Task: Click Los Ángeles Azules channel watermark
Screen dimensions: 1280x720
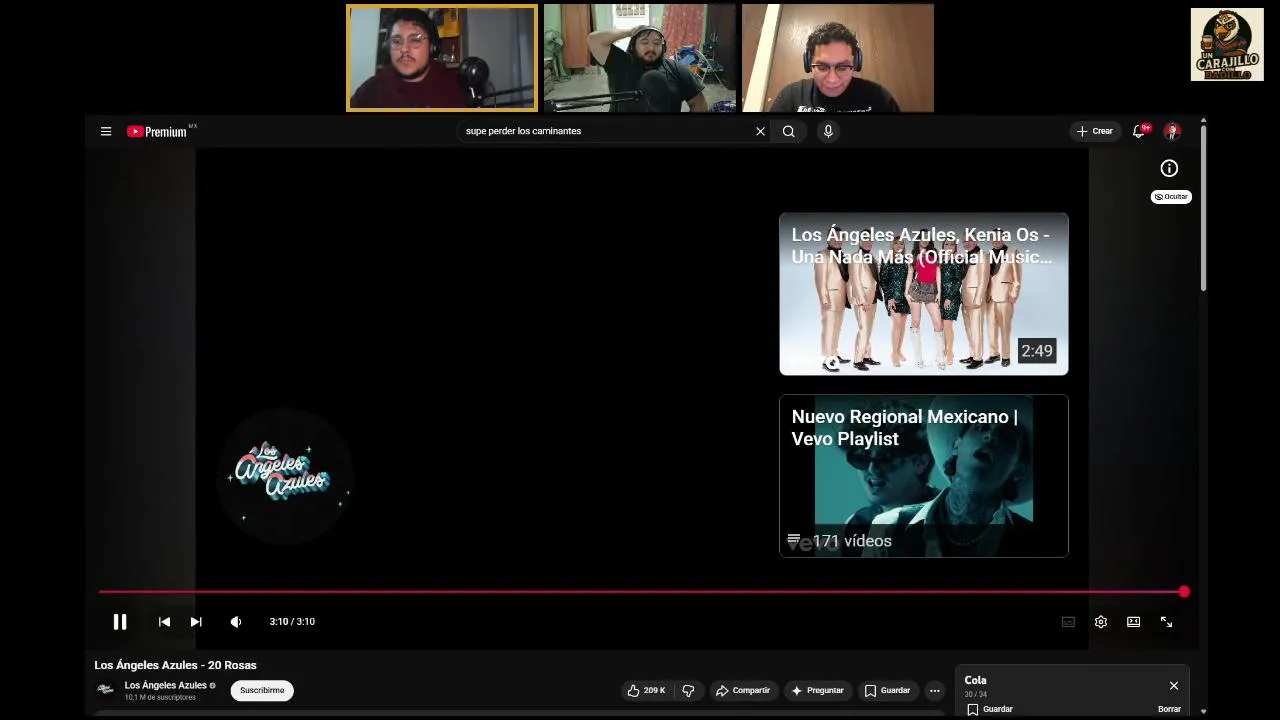Action: pyautogui.click(x=285, y=475)
